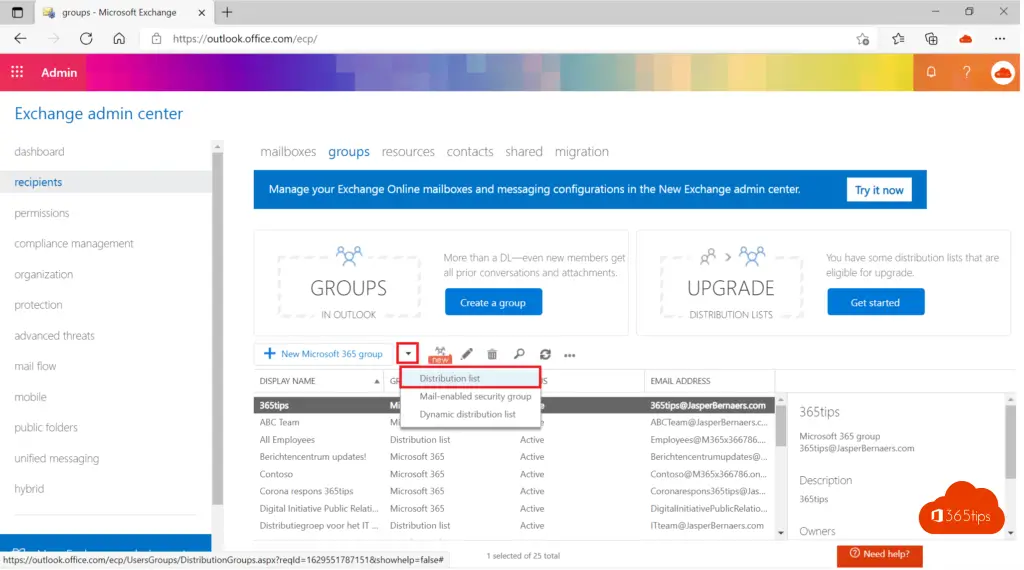Image resolution: width=1024 pixels, height=570 pixels.
Task: Switch to the mailboxes tab
Action: pyautogui.click(x=289, y=152)
